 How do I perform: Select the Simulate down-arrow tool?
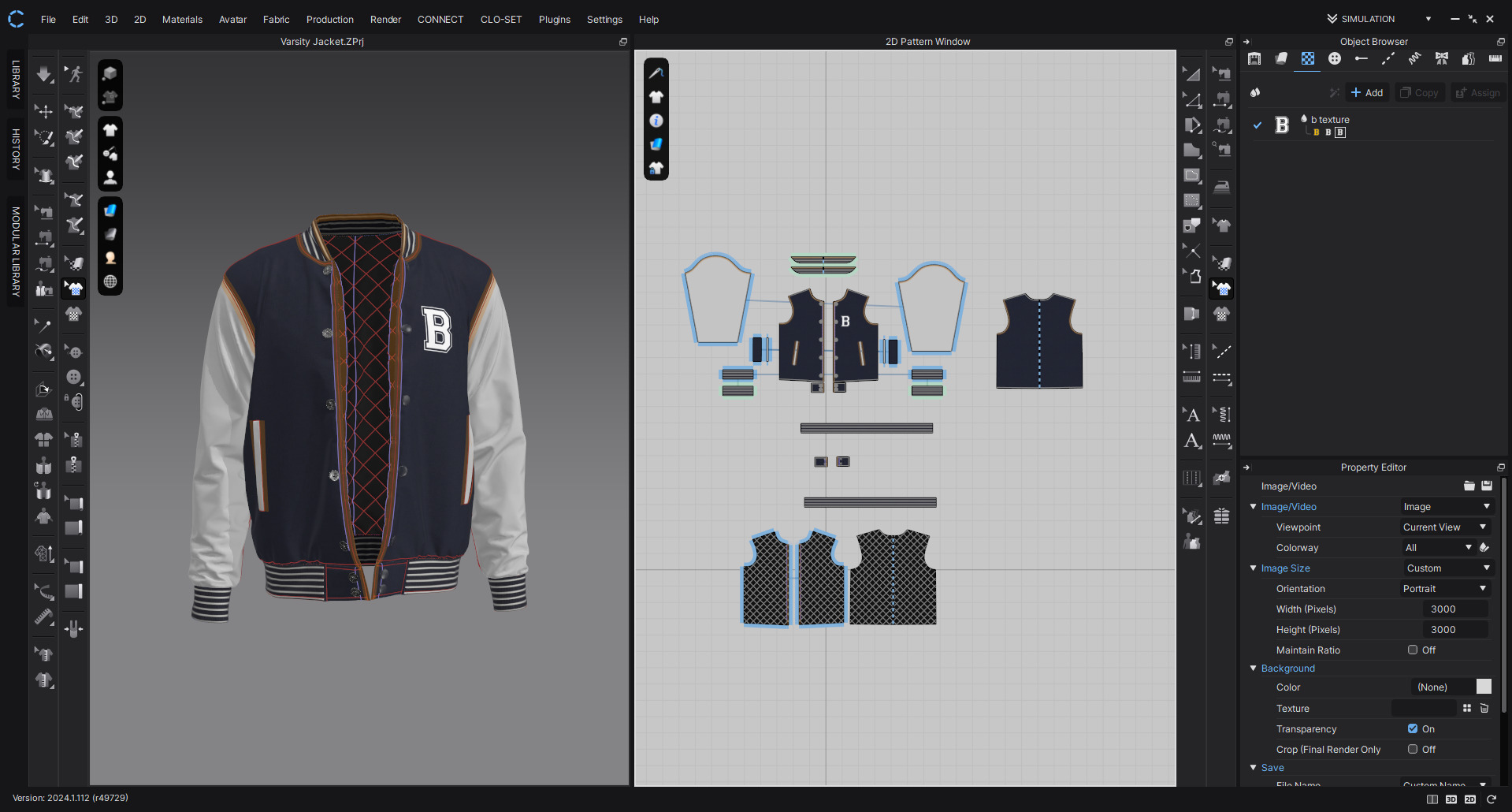[x=44, y=74]
